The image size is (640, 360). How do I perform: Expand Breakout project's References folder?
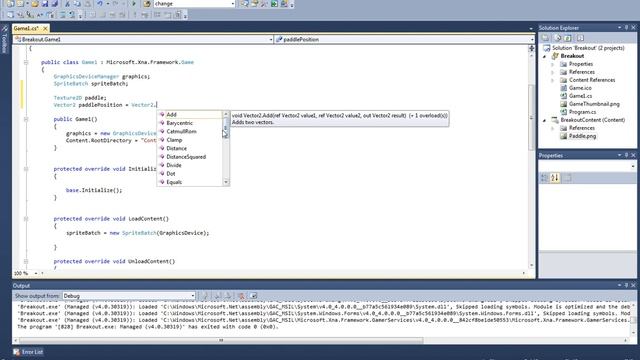(x=553, y=72)
